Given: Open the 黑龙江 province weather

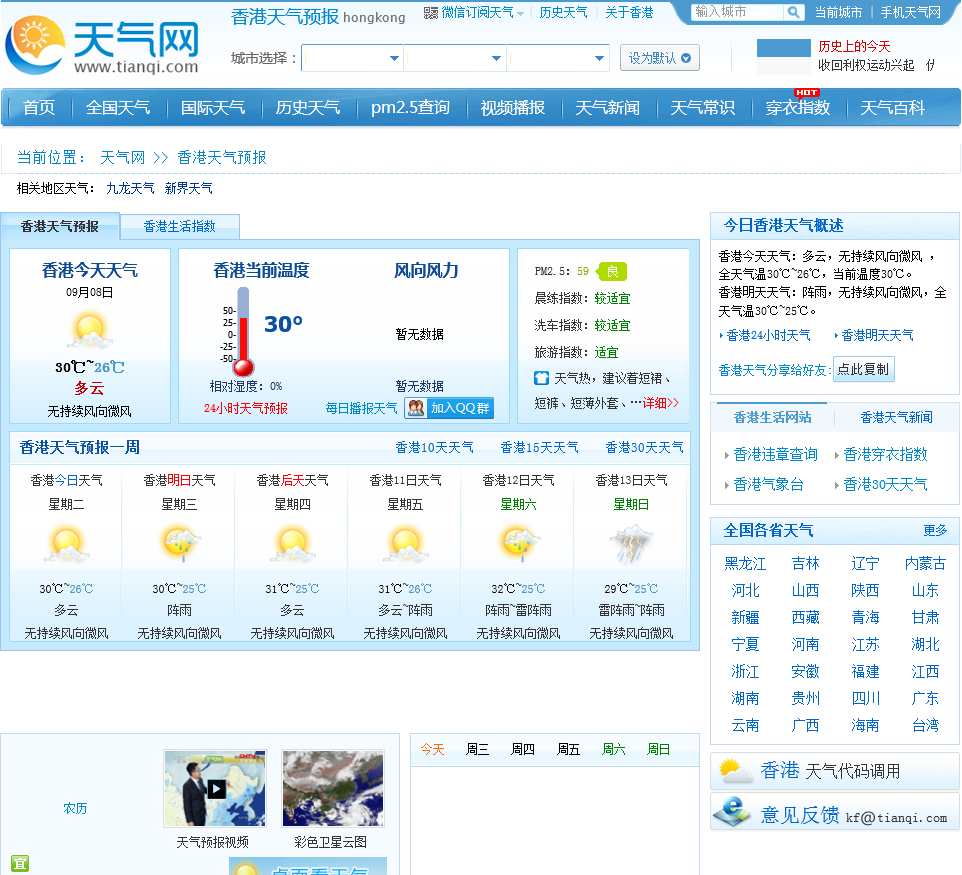Looking at the screenshot, I should [745, 563].
